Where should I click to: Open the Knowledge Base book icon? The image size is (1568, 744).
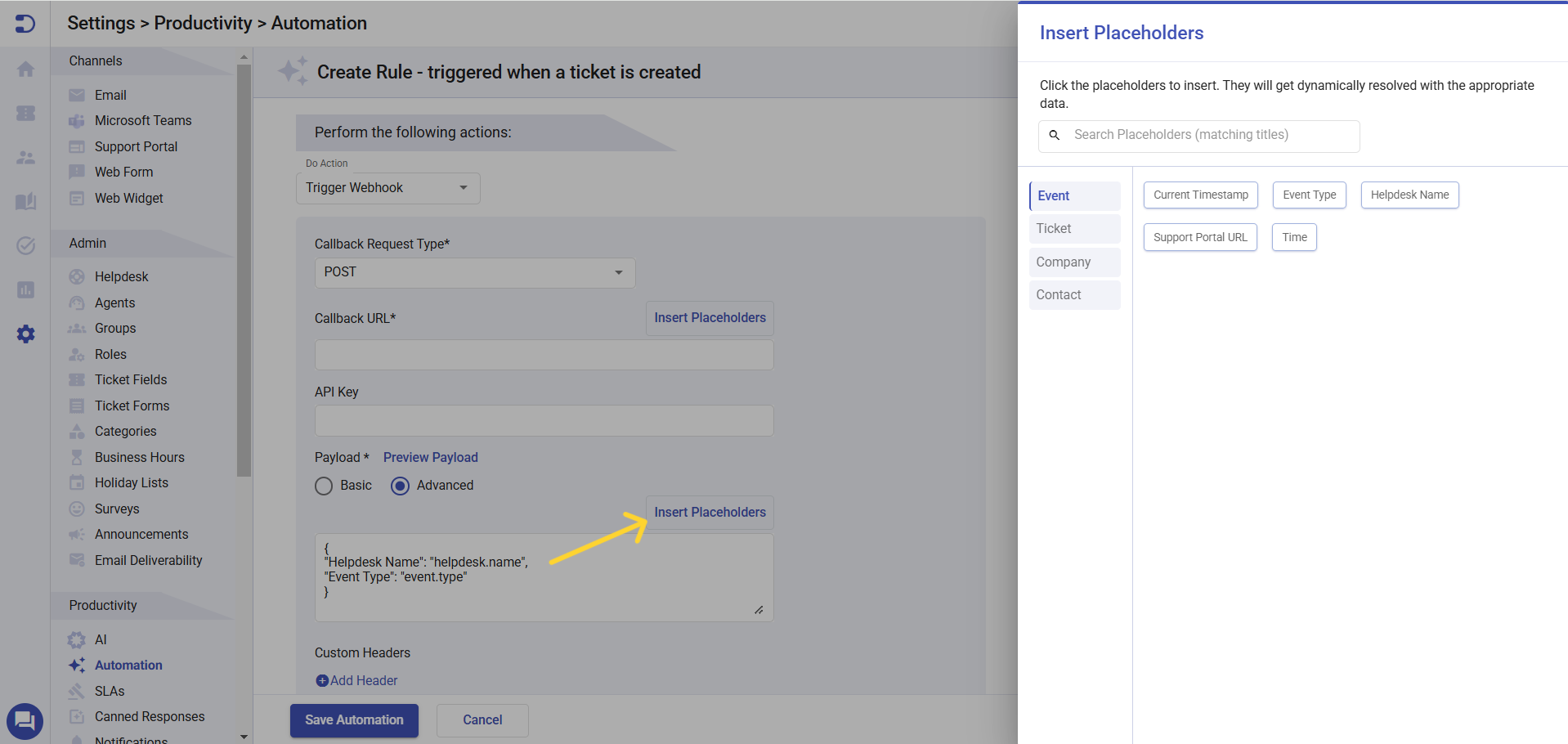click(x=25, y=202)
